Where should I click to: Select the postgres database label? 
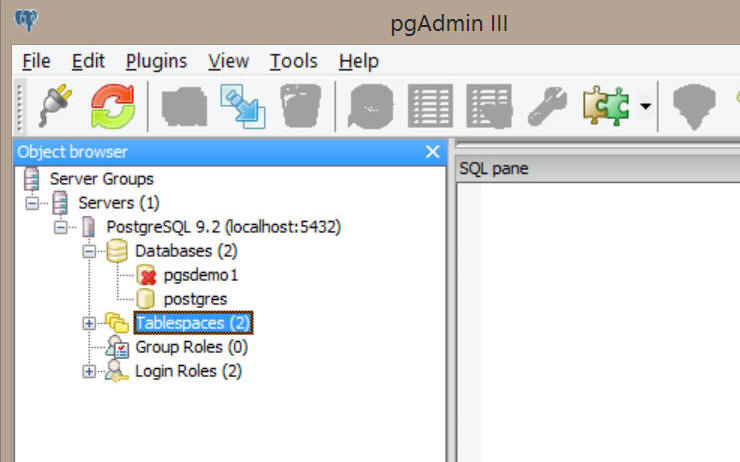(x=195, y=299)
